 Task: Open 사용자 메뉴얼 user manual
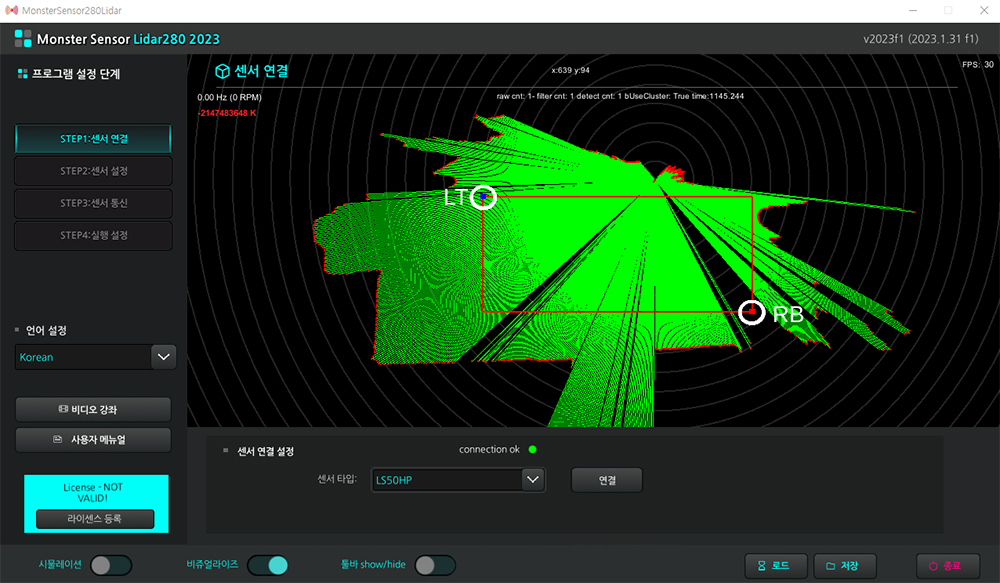click(x=93, y=439)
